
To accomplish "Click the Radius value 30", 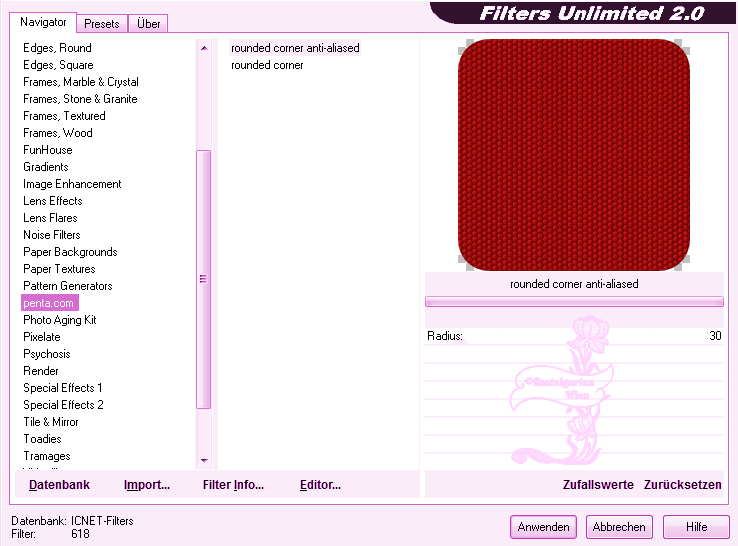I will pyautogui.click(x=715, y=336).
